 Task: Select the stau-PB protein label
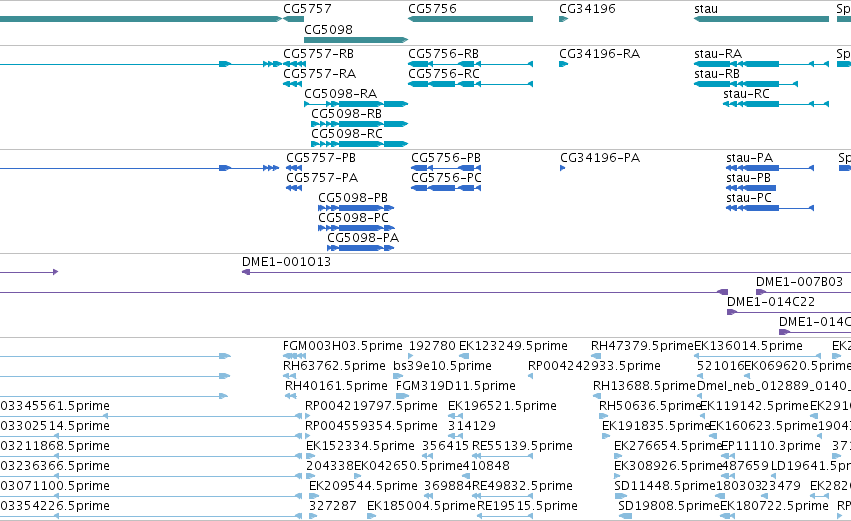click(x=748, y=178)
